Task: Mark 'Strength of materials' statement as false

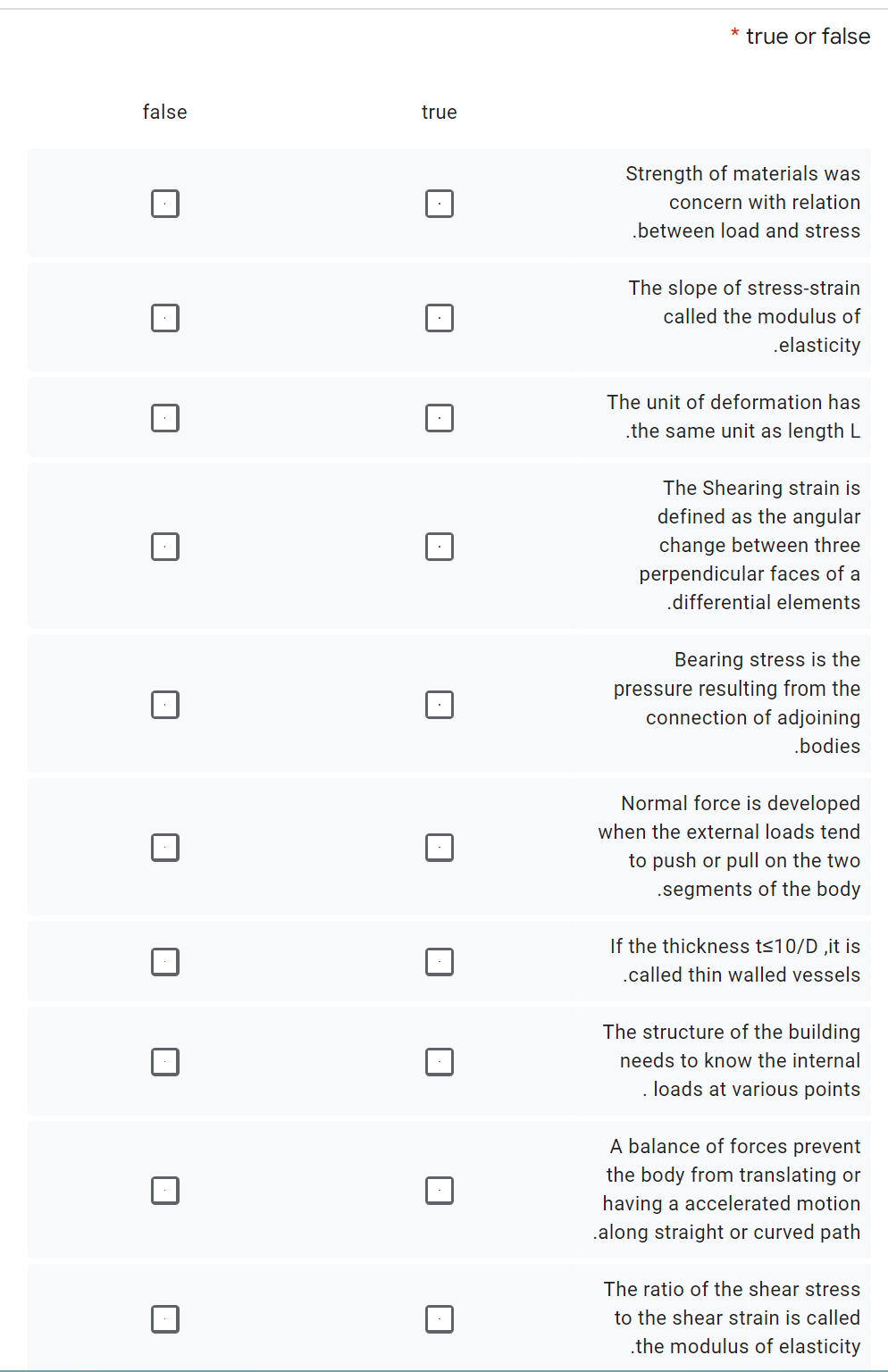Action: pos(165,204)
